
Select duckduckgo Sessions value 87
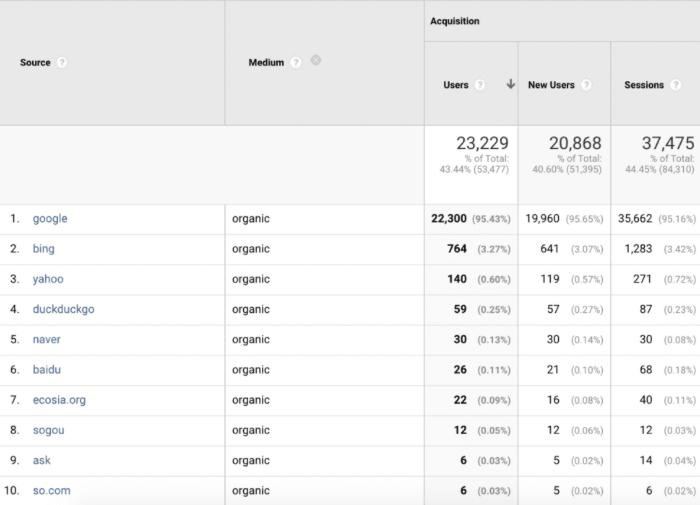coord(646,309)
